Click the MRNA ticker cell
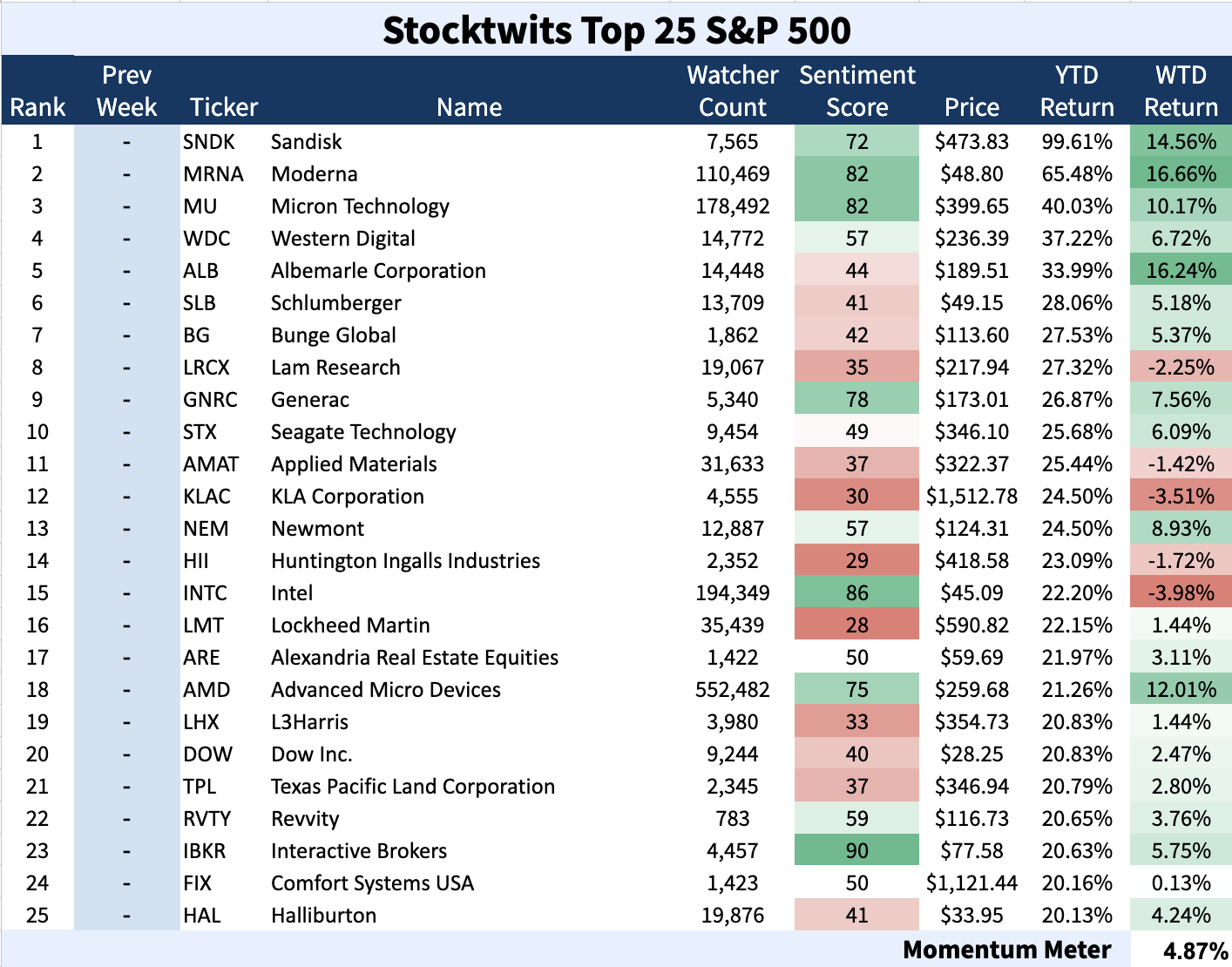 213,174
